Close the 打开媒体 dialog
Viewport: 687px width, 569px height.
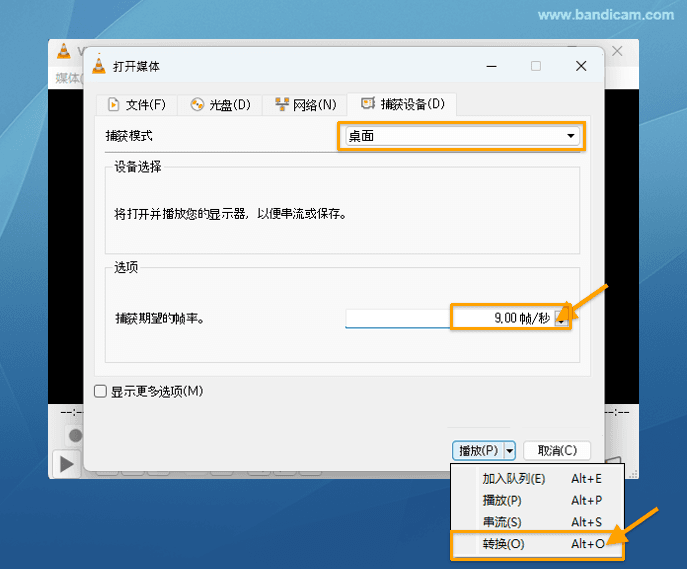point(581,66)
